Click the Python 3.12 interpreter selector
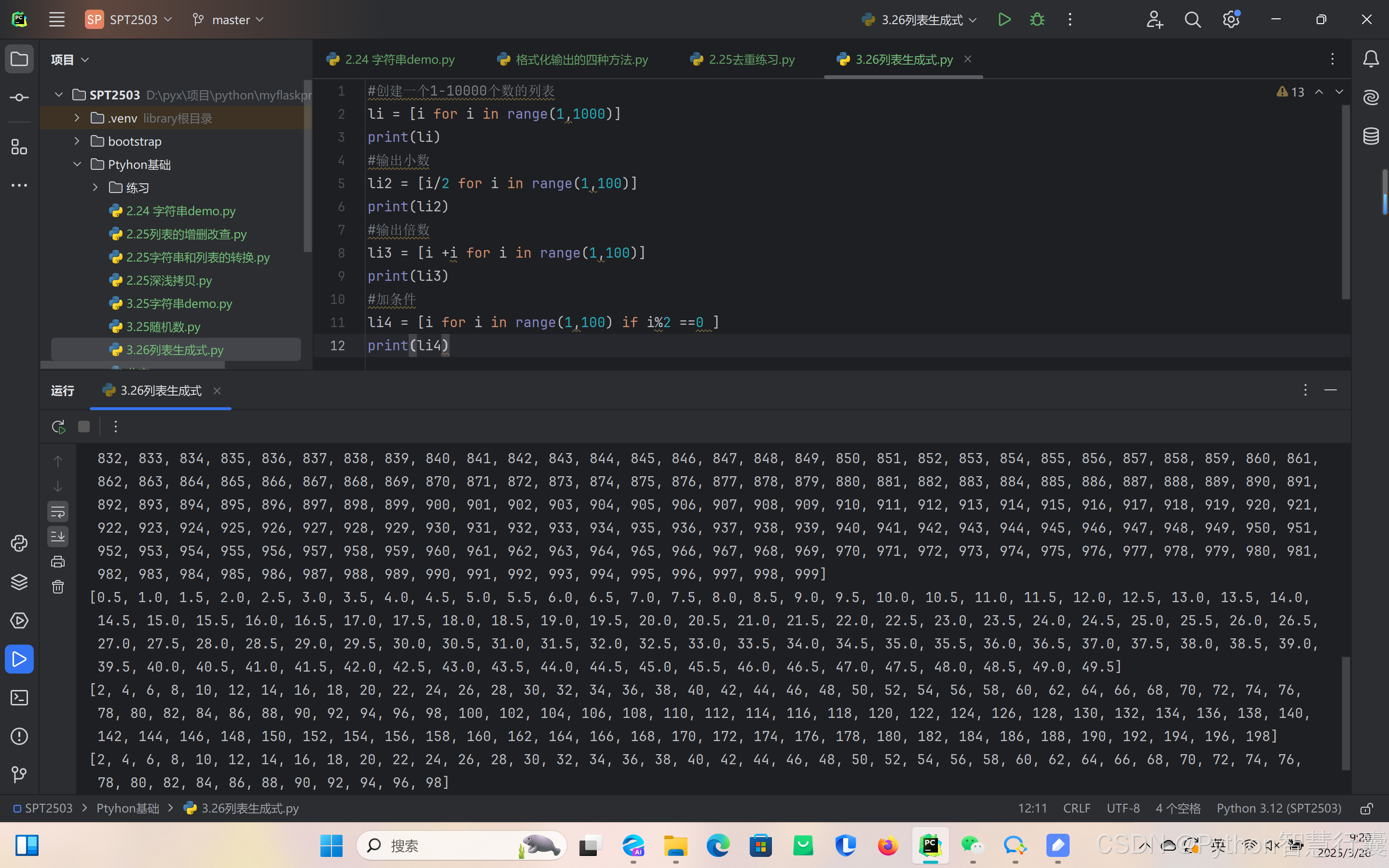This screenshot has height=868, width=1389. [x=1278, y=808]
